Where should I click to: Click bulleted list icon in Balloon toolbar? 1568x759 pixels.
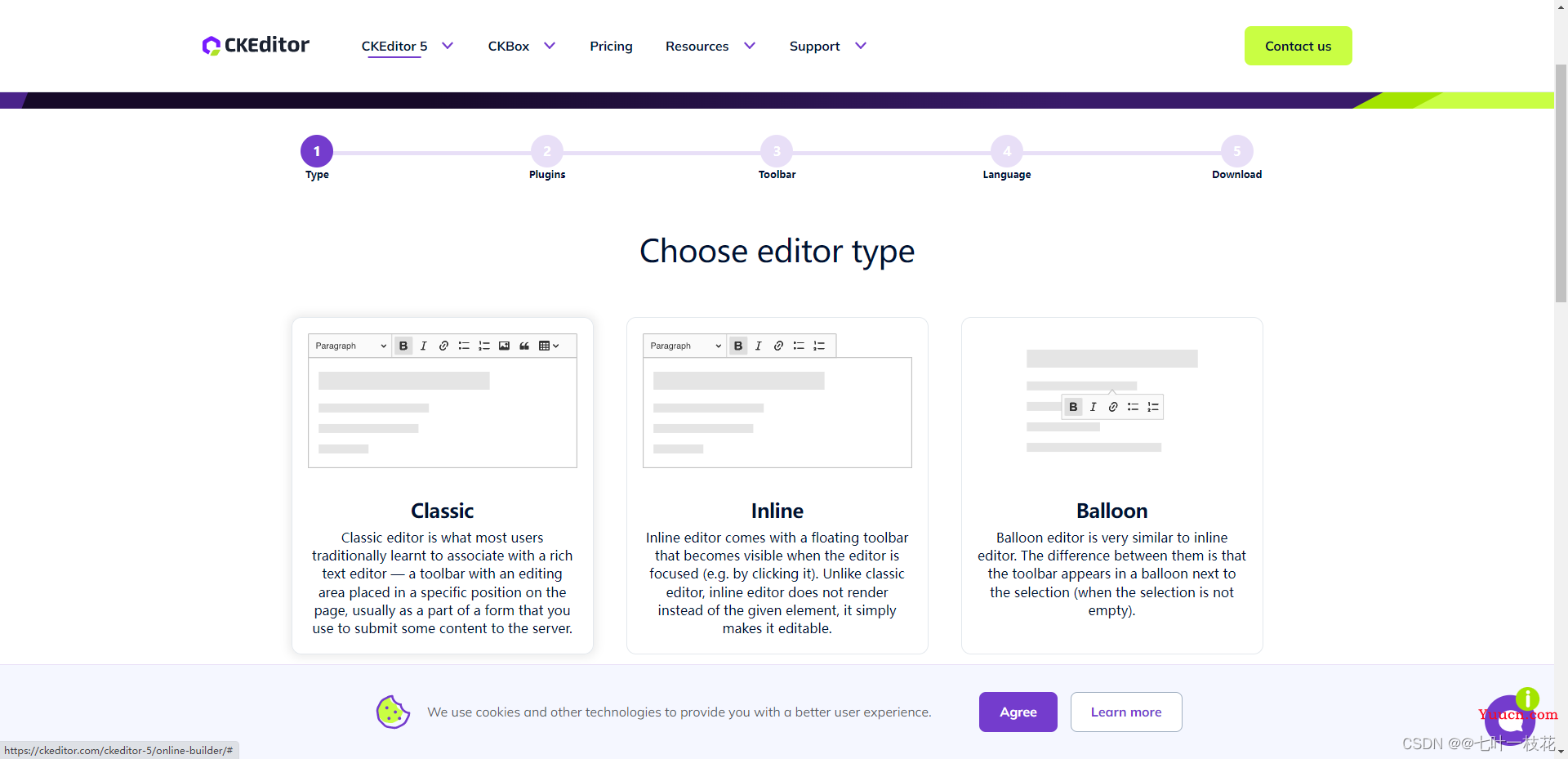(x=1133, y=407)
